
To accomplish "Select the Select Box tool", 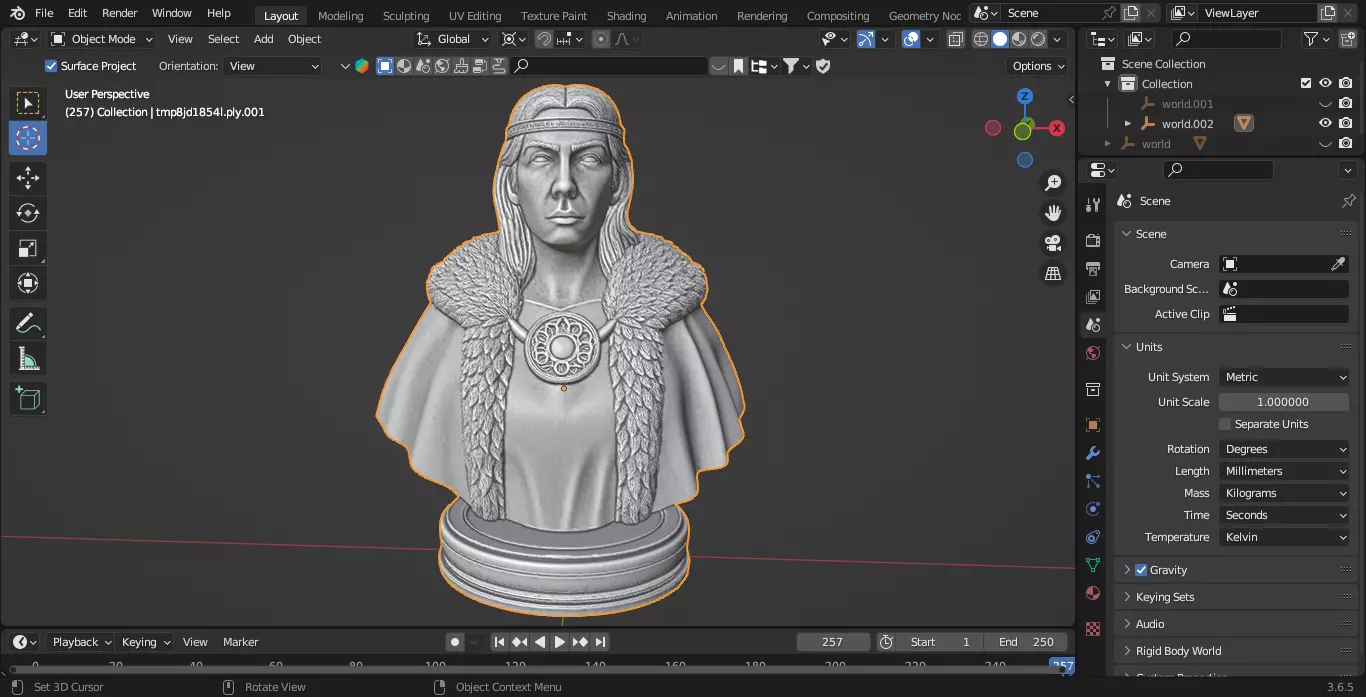I will [28, 103].
